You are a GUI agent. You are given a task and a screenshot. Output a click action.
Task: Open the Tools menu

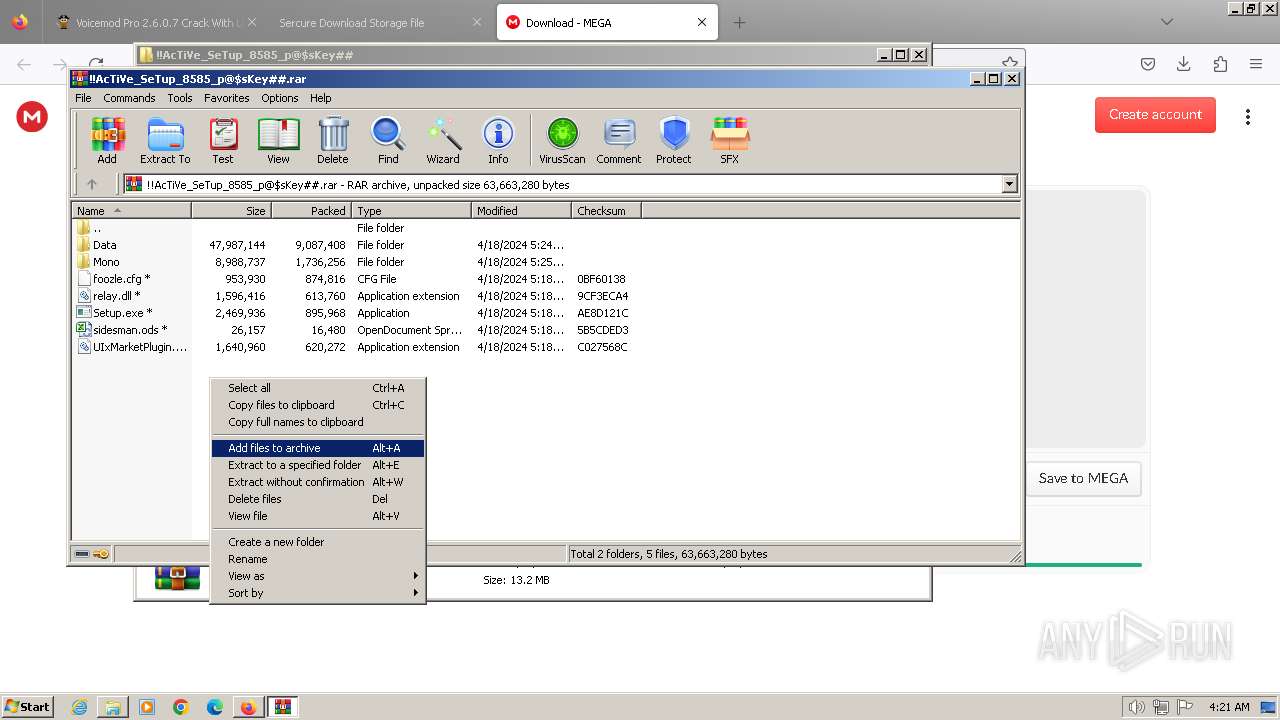coord(180,98)
